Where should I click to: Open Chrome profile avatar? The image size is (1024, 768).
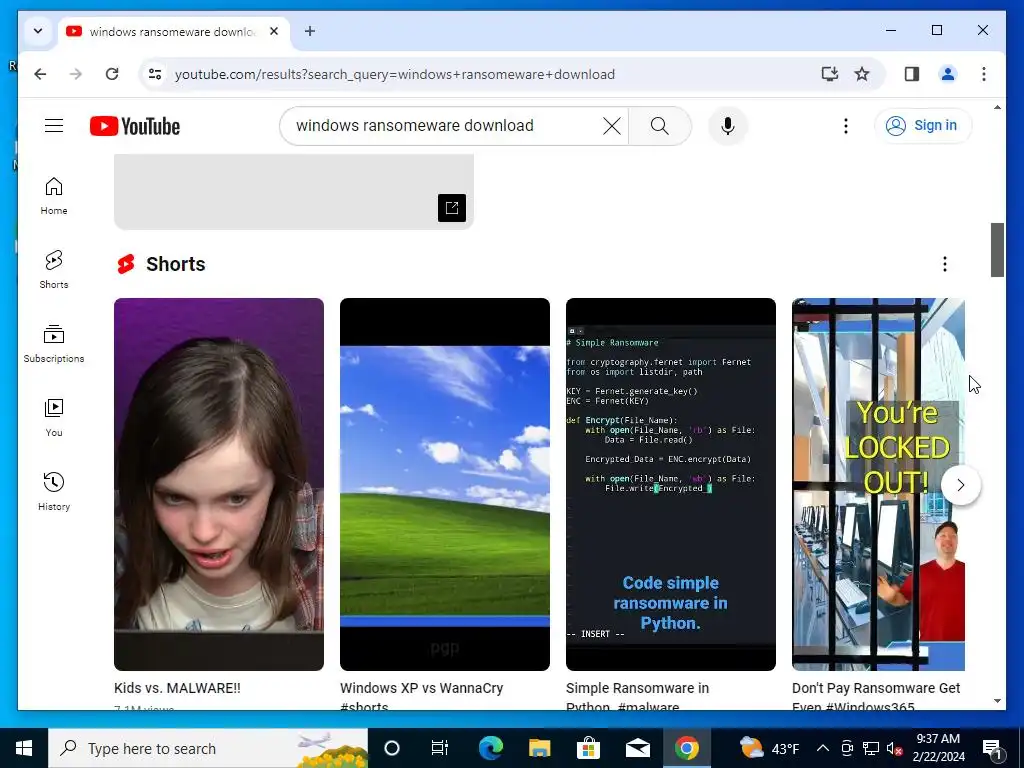coord(948,74)
